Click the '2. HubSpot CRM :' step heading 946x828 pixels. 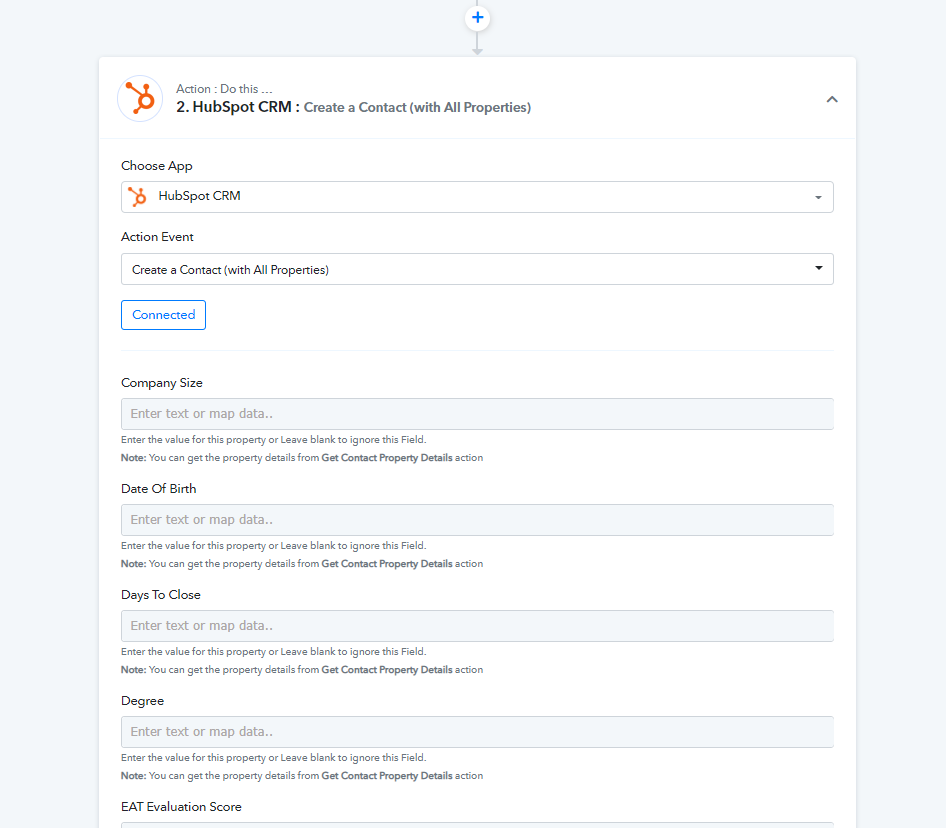point(238,107)
